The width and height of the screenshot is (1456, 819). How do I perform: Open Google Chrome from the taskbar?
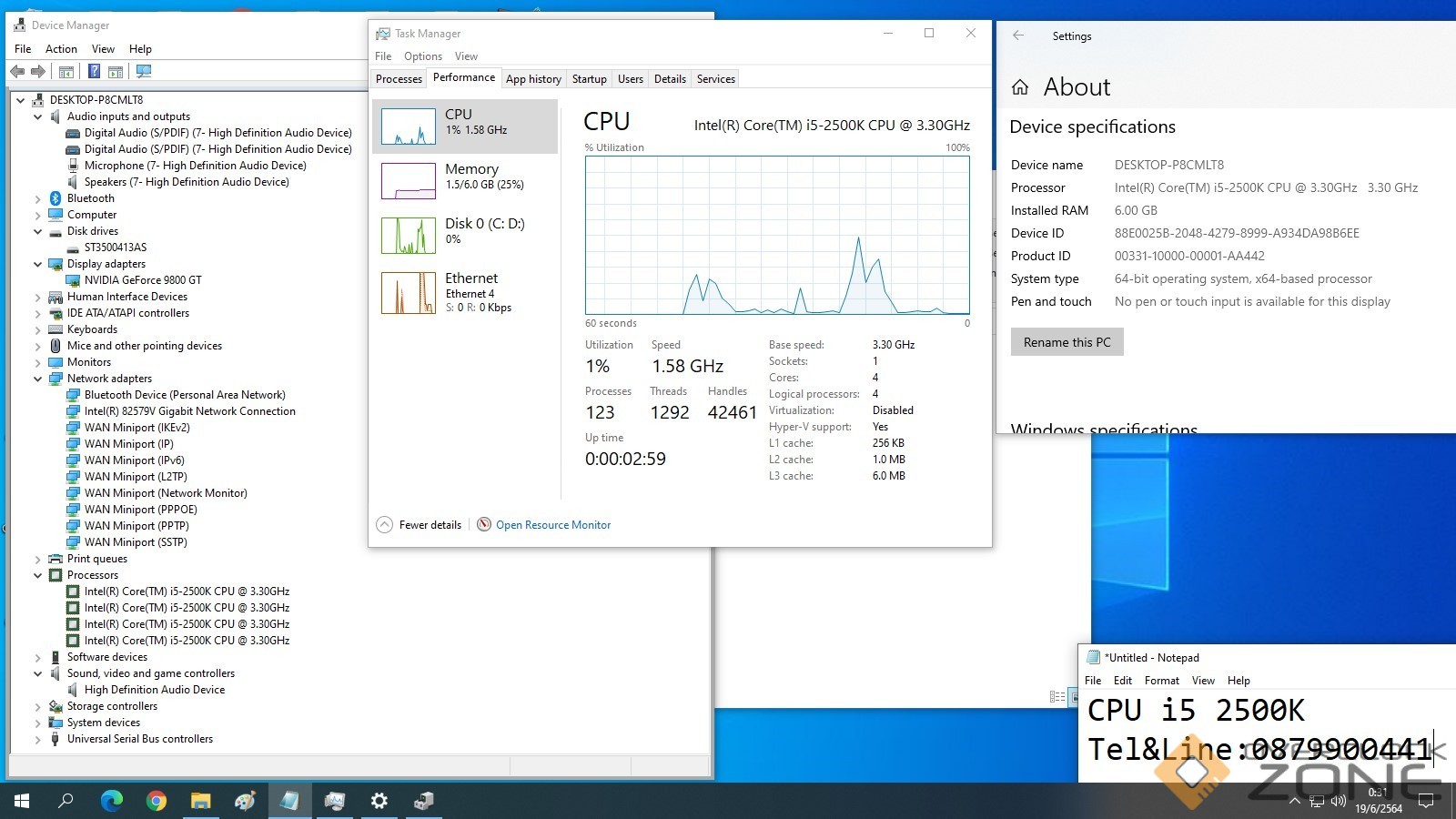(x=157, y=801)
